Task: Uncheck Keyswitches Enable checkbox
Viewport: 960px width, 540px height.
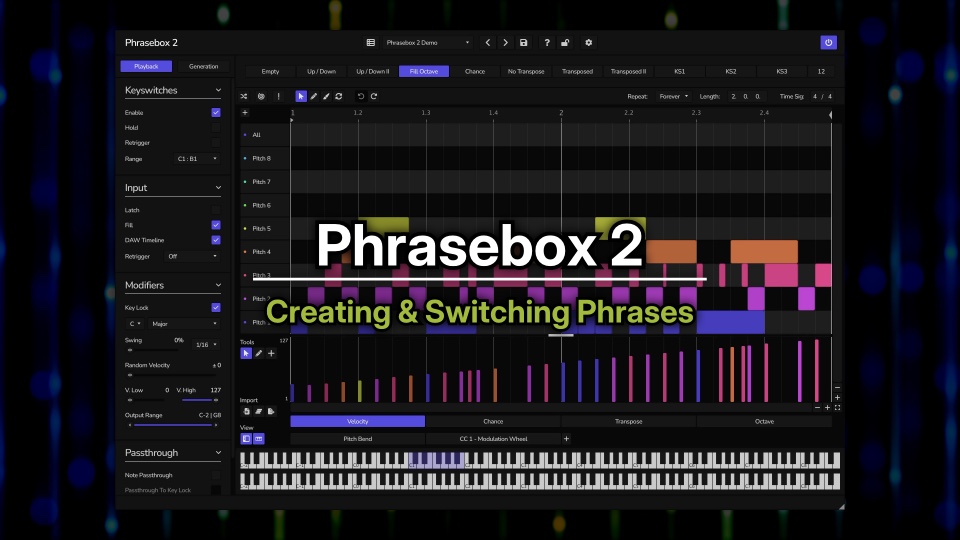Action: click(x=216, y=113)
